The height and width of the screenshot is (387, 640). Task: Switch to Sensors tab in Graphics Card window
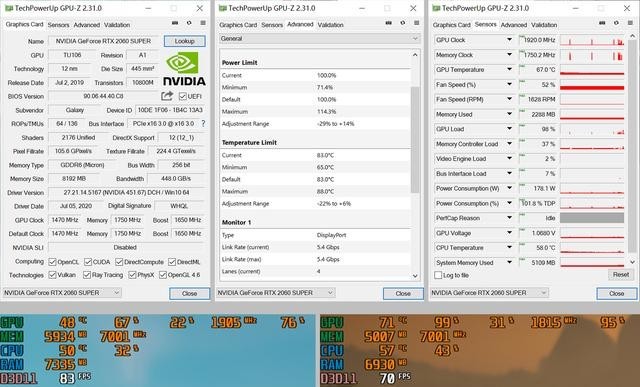[58, 25]
